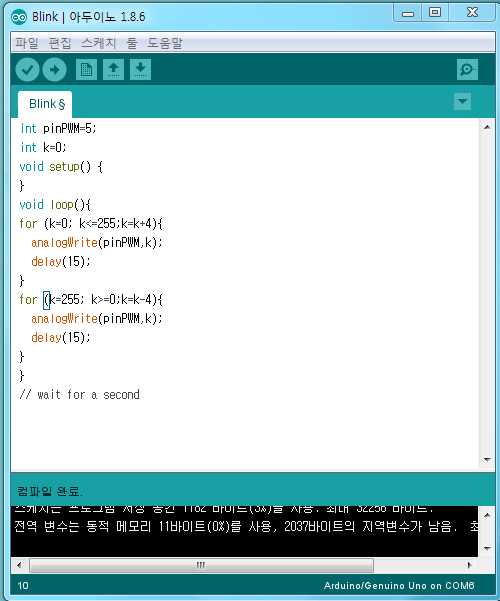Click the line number 10 in status bar

point(23,586)
